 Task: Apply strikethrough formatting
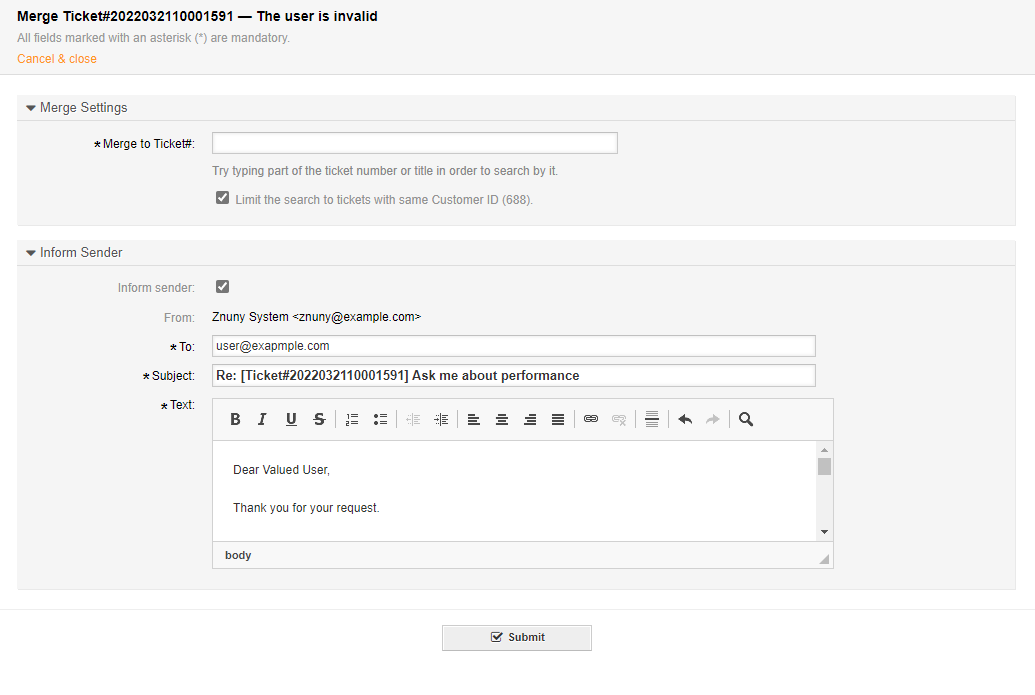319,420
